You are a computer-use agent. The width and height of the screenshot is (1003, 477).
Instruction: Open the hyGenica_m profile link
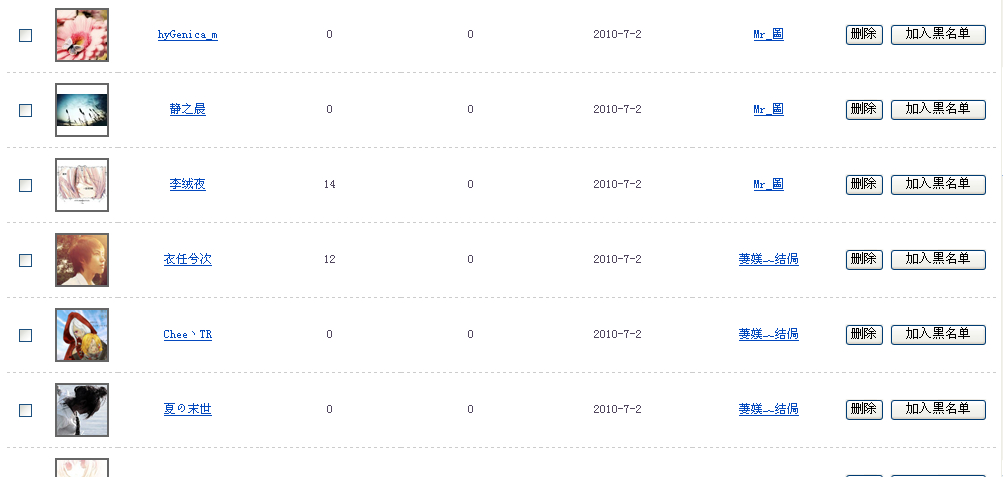click(x=187, y=35)
